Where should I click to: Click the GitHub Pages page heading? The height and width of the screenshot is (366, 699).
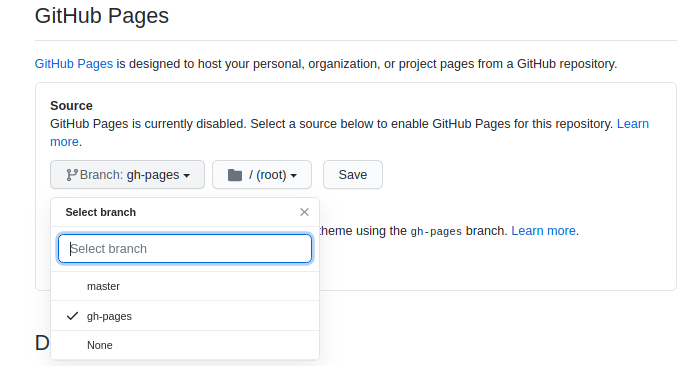point(102,16)
